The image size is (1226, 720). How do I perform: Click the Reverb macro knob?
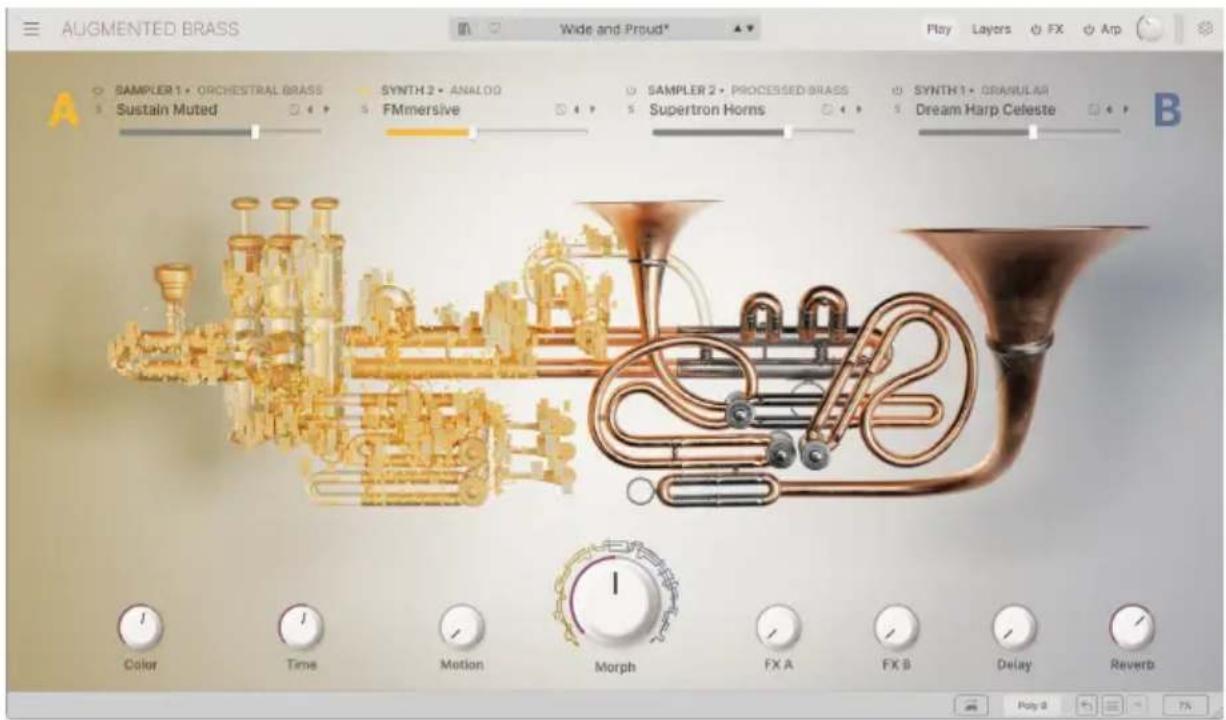(1131, 628)
